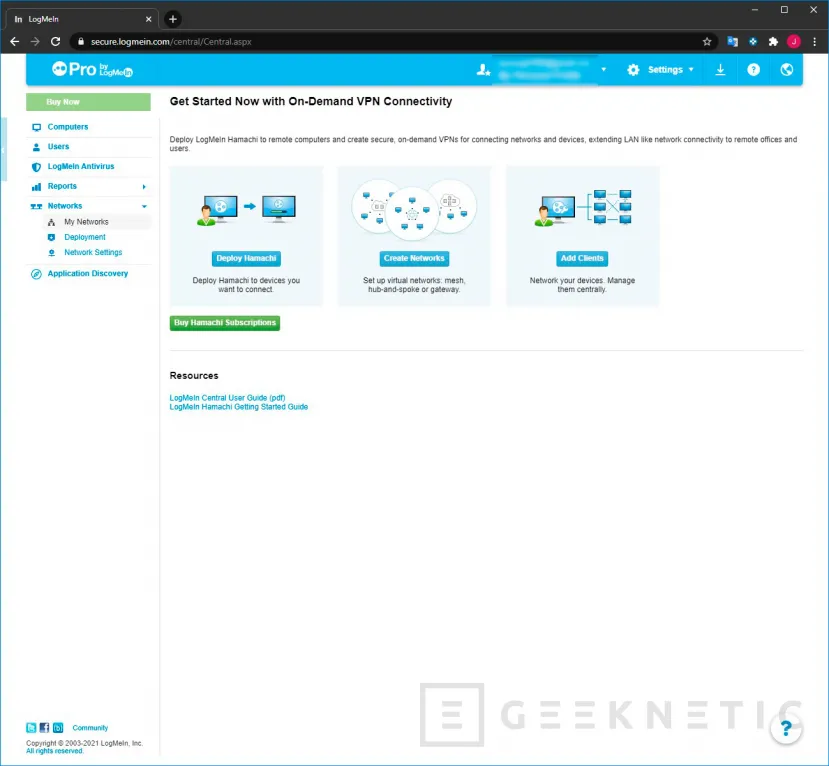This screenshot has width=829, height=766.
Task: Click the floating help question mark button
Action: tap(786, 728)
